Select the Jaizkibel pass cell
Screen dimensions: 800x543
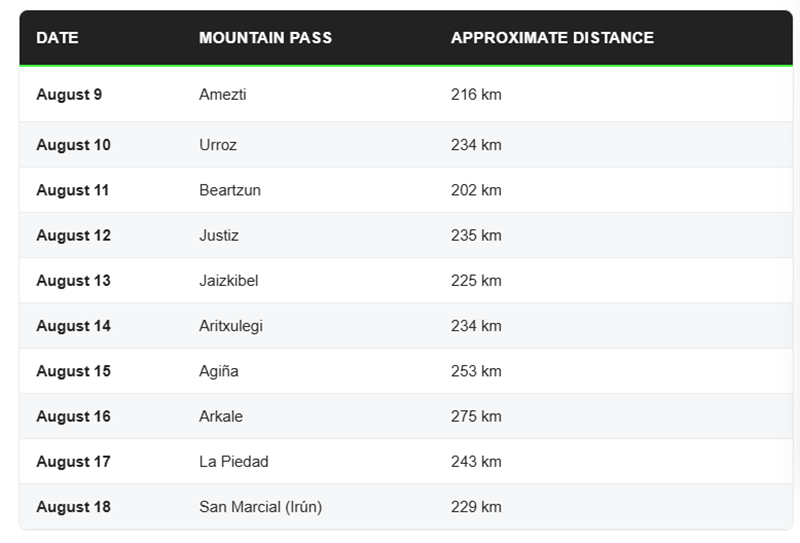click(229, 281)
